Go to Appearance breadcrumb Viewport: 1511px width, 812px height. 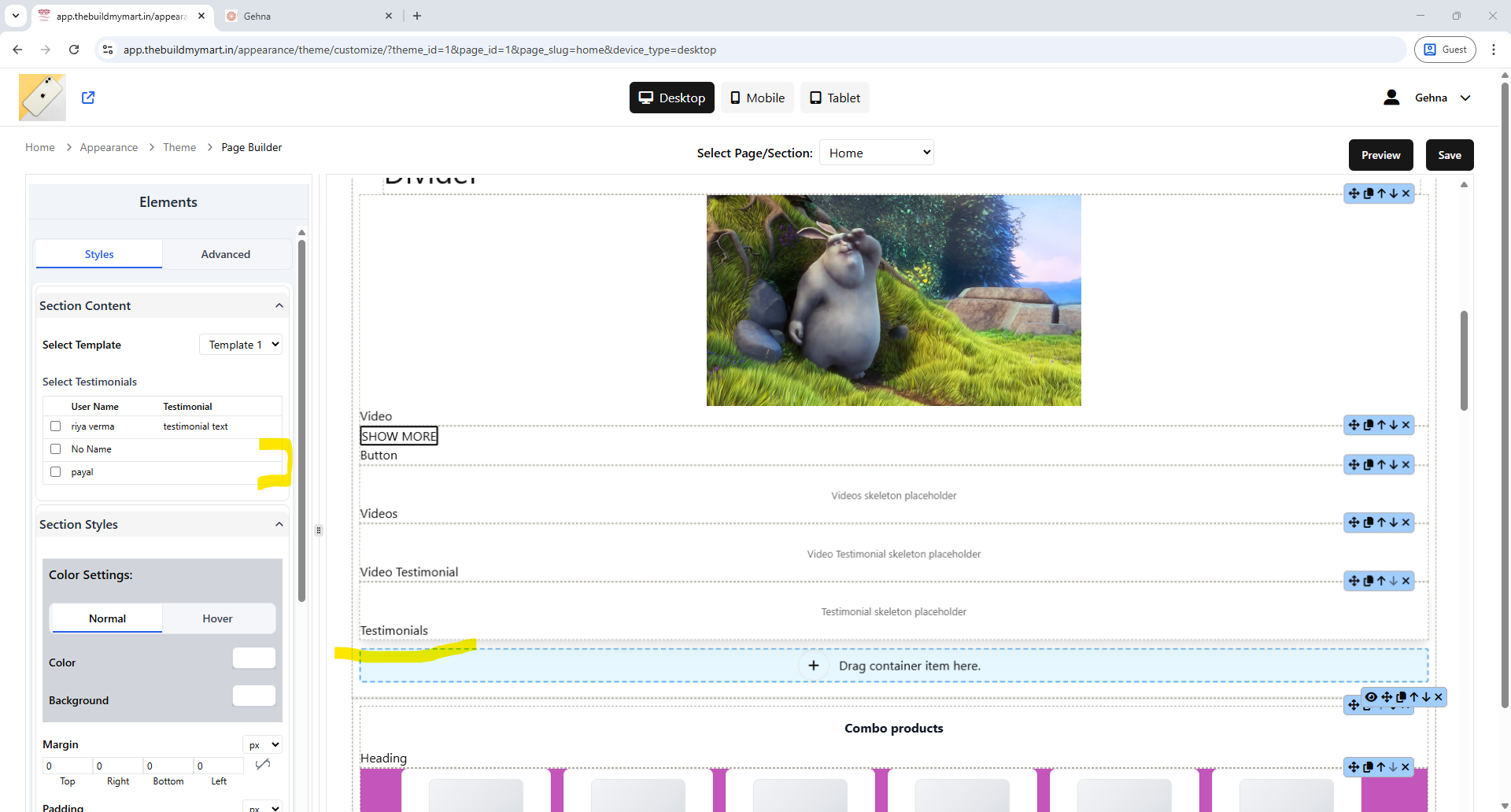coord(109,147)
